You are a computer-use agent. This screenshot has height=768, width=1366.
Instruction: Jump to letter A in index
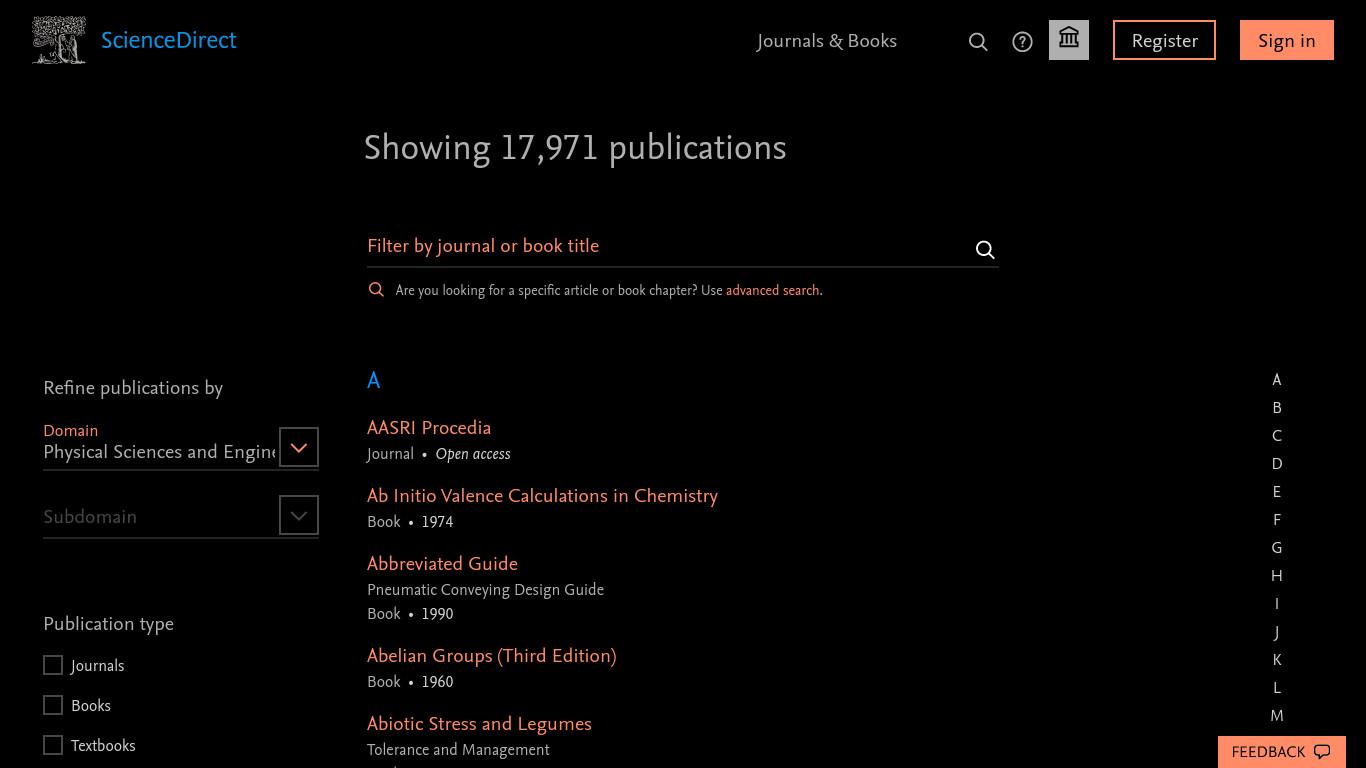[x=1276, y=380]
